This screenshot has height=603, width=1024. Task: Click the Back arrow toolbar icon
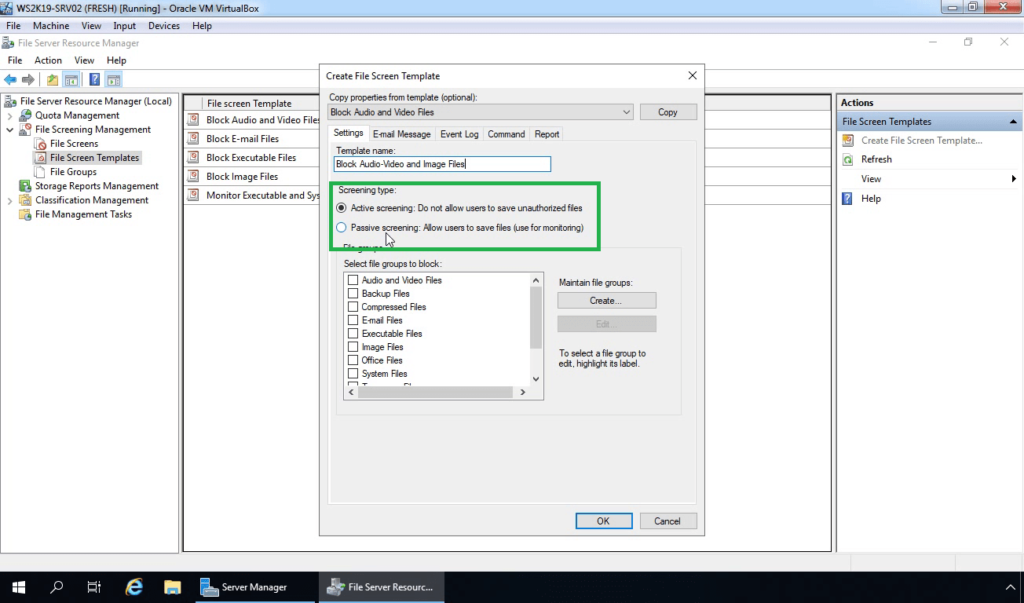click(x=10, y=80)
